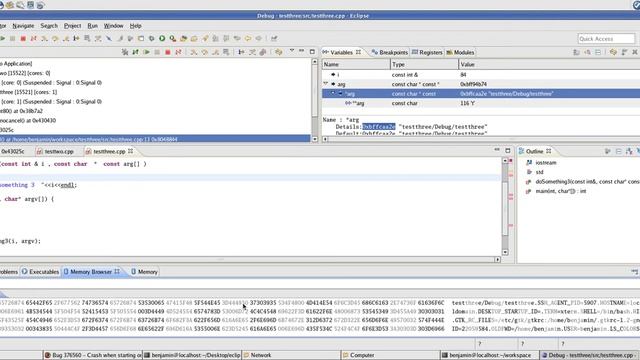Click Step Return in the Debug view toolbar
This screenshot has height=360, width=640.
tap(215, 52)
